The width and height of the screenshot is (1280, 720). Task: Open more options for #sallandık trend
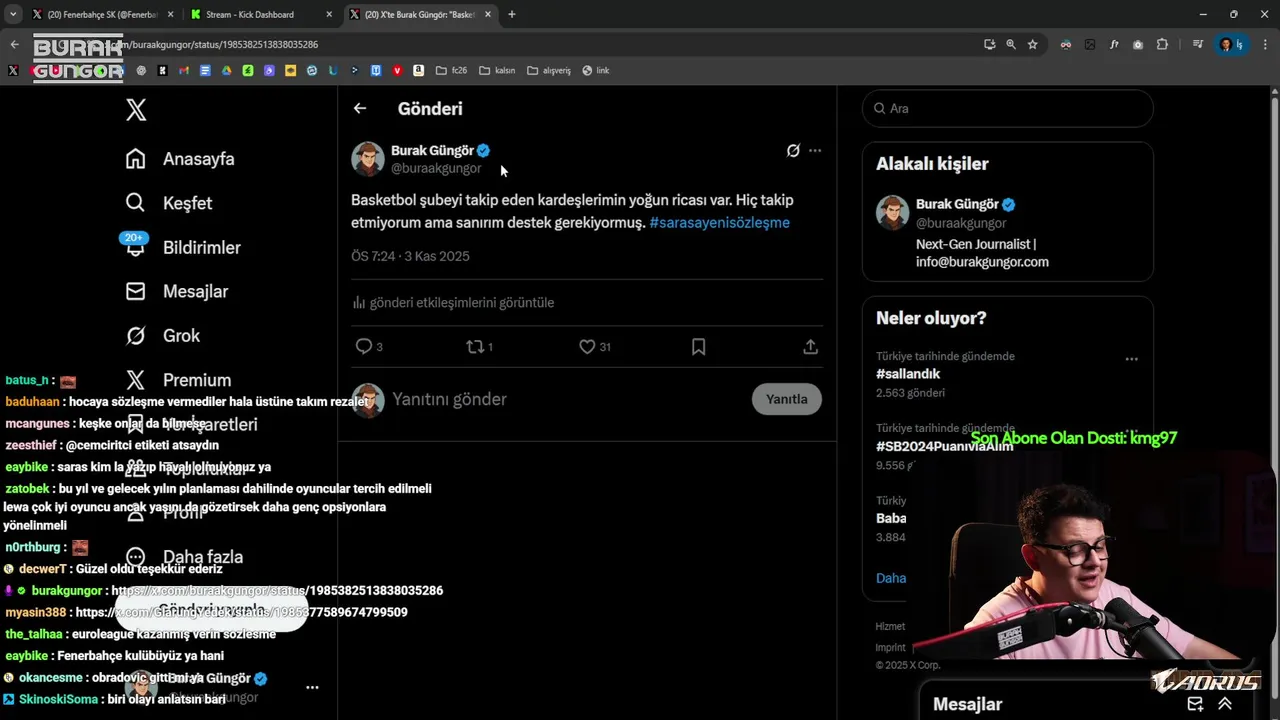click(1131, 359)
